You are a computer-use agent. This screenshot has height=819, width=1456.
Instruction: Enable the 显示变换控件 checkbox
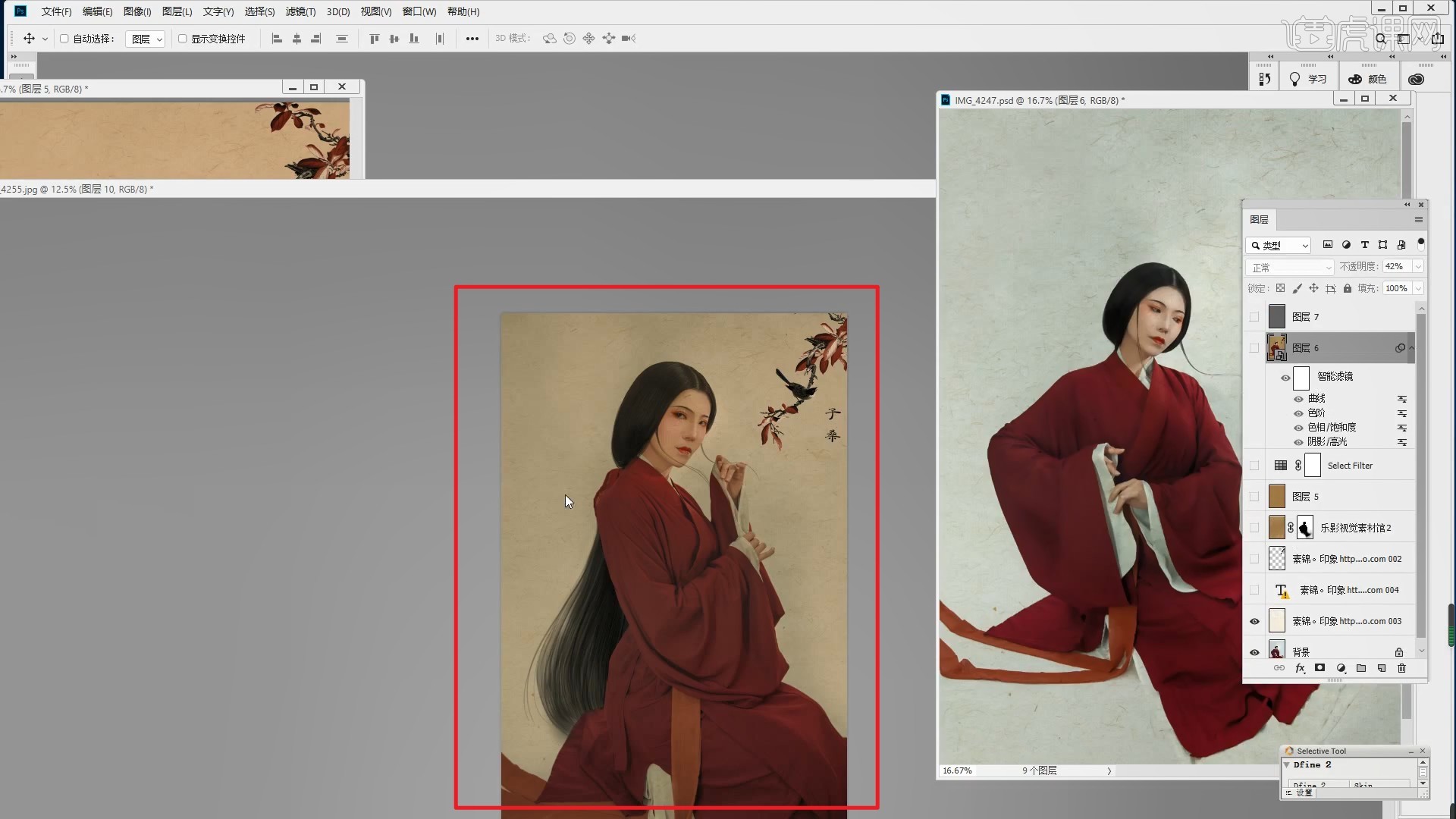182,39
